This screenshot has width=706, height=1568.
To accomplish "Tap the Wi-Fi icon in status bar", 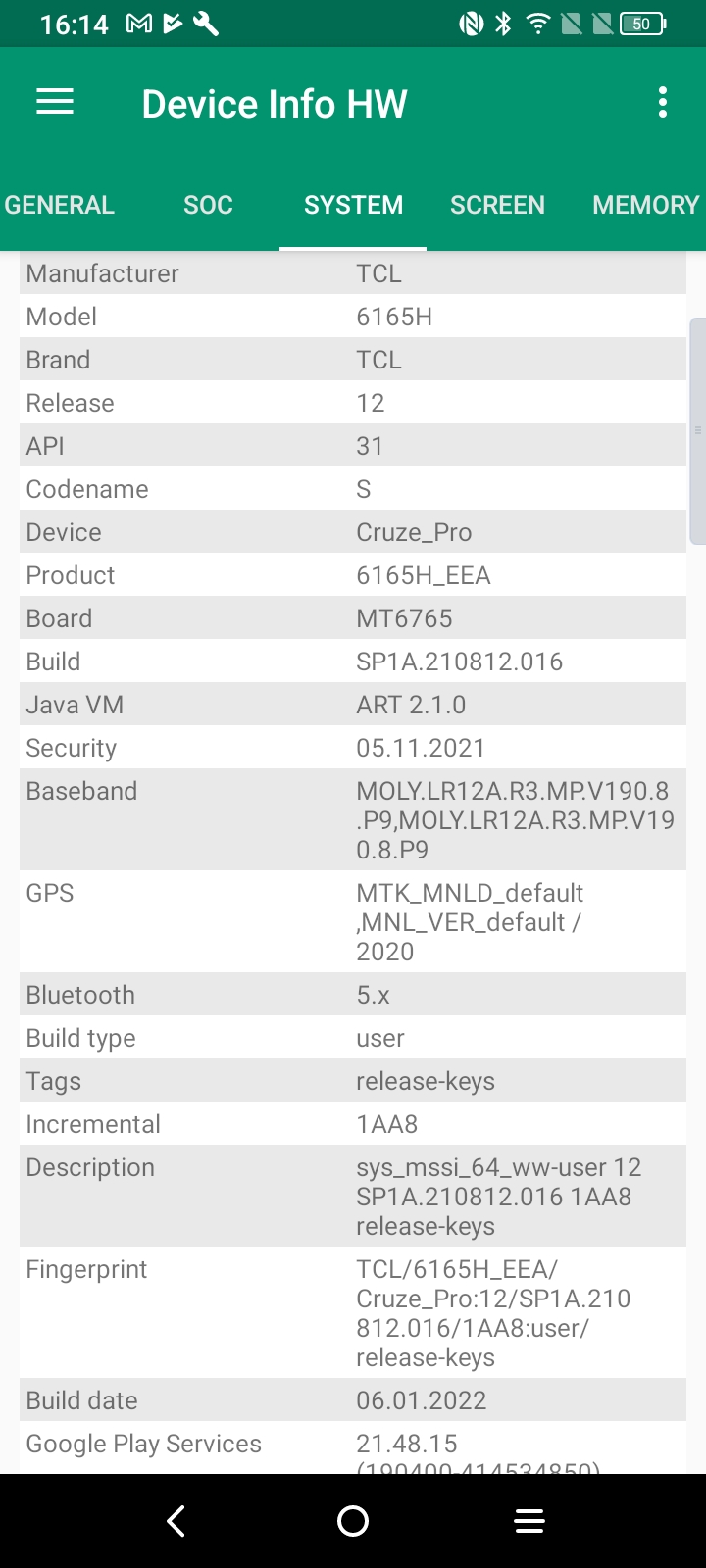I will coord(537,24).
